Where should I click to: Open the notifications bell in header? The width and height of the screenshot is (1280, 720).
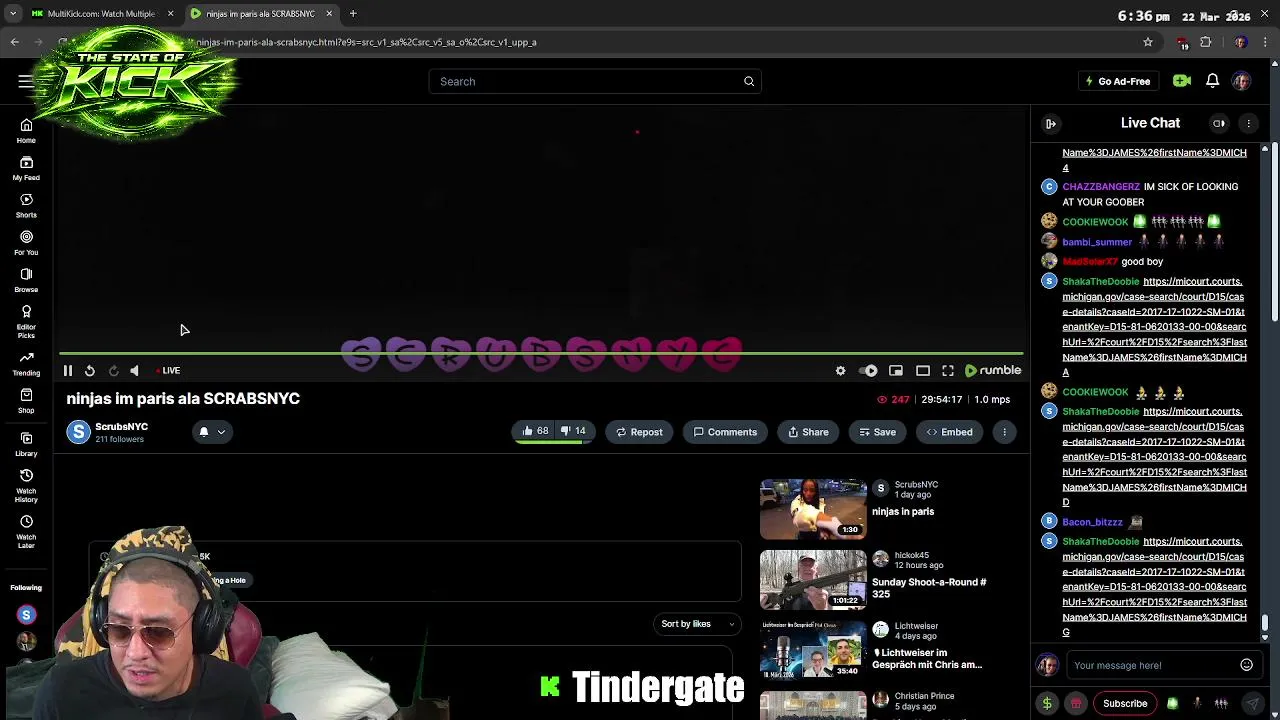[x=1212, y=81]
